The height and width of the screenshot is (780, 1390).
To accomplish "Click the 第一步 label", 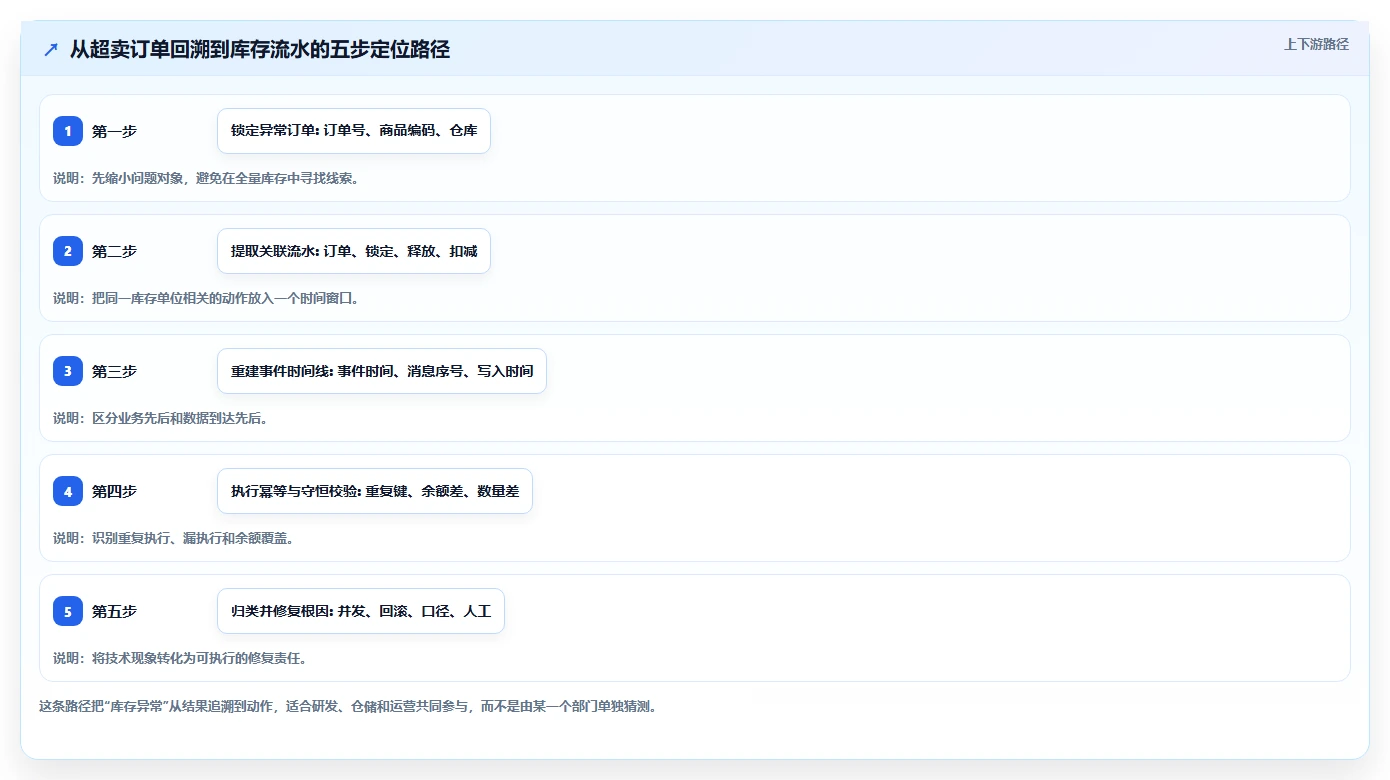I will click(114, 131).
